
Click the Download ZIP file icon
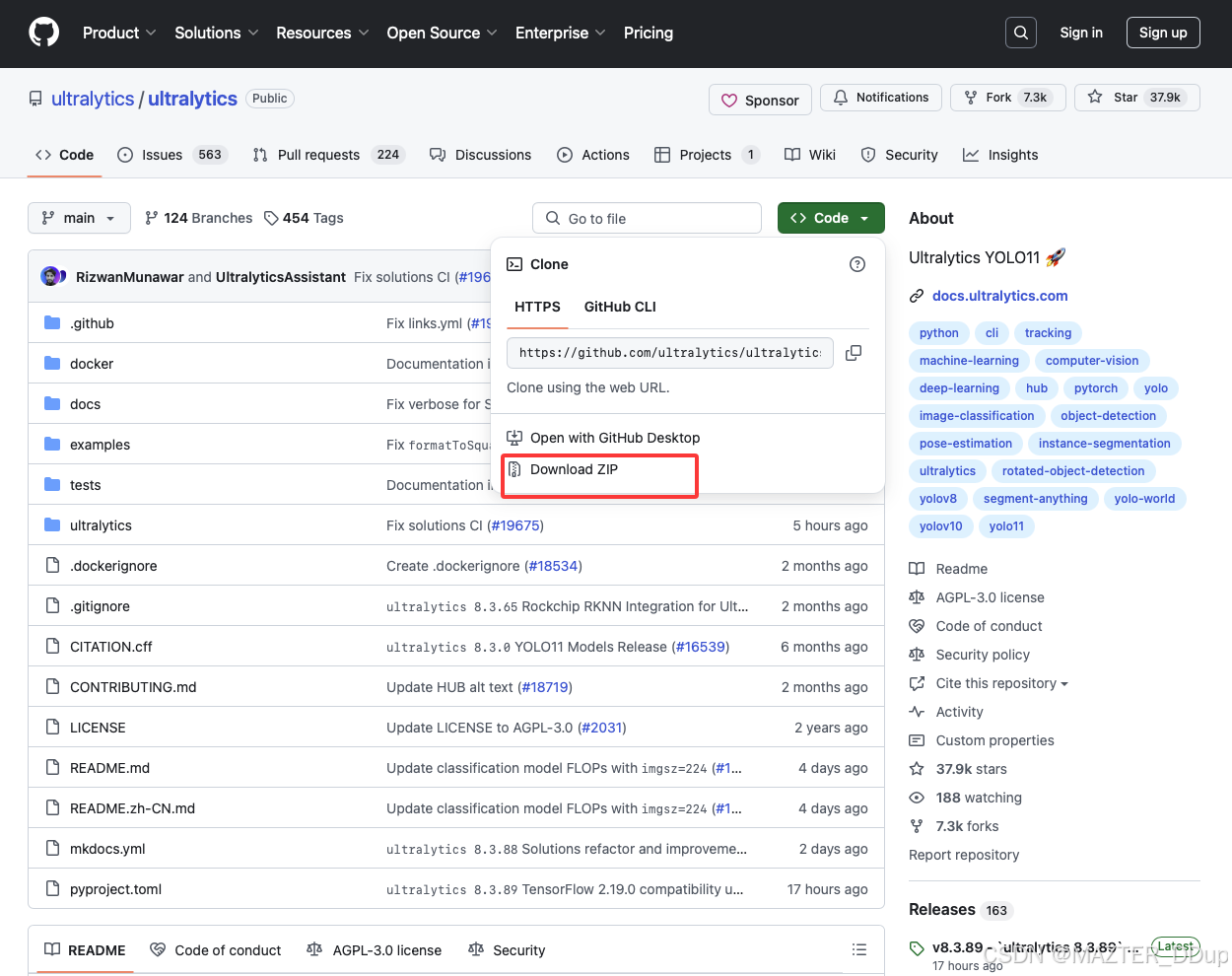pos(514,470)
